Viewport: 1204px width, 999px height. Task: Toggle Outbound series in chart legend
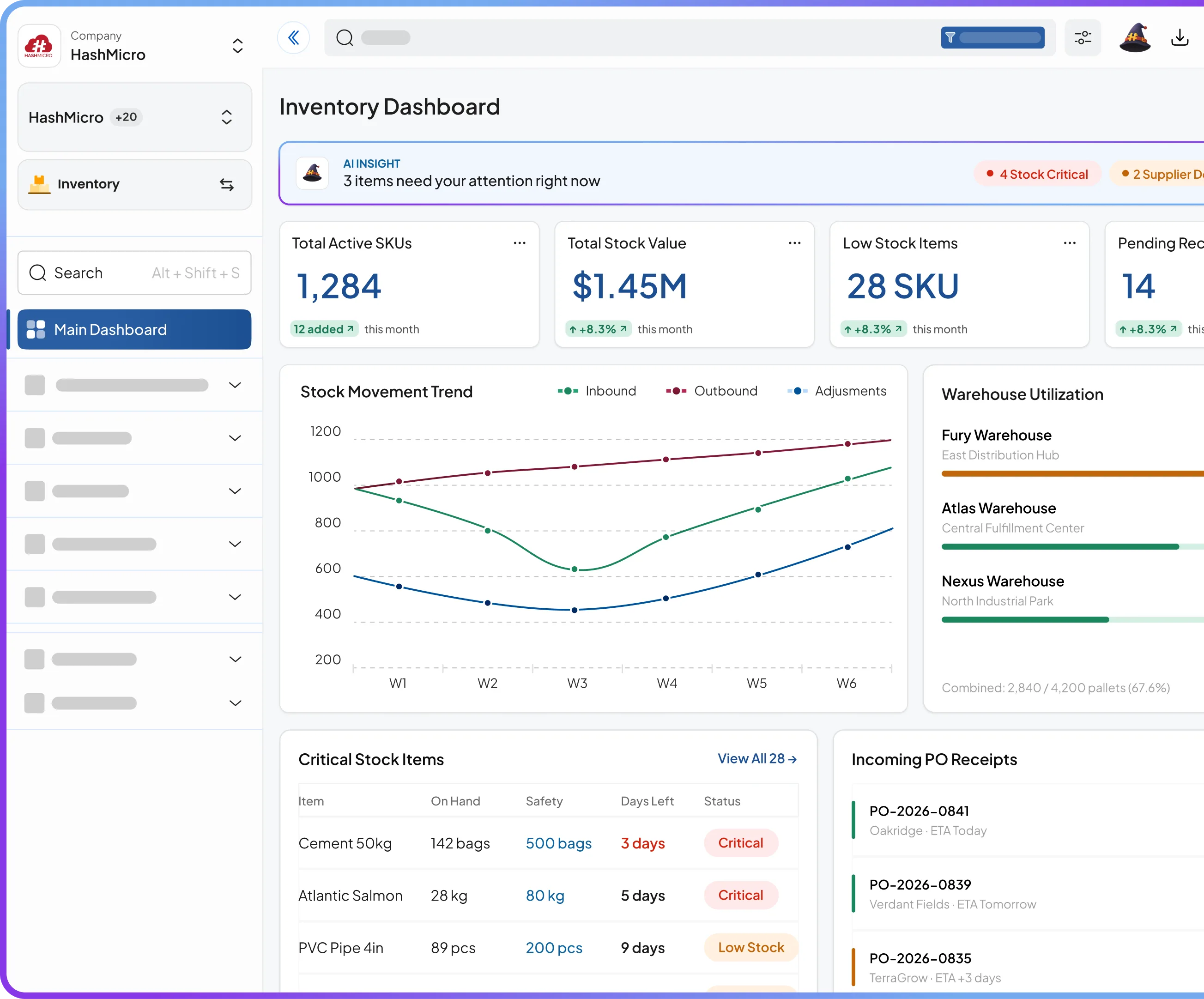712,391
